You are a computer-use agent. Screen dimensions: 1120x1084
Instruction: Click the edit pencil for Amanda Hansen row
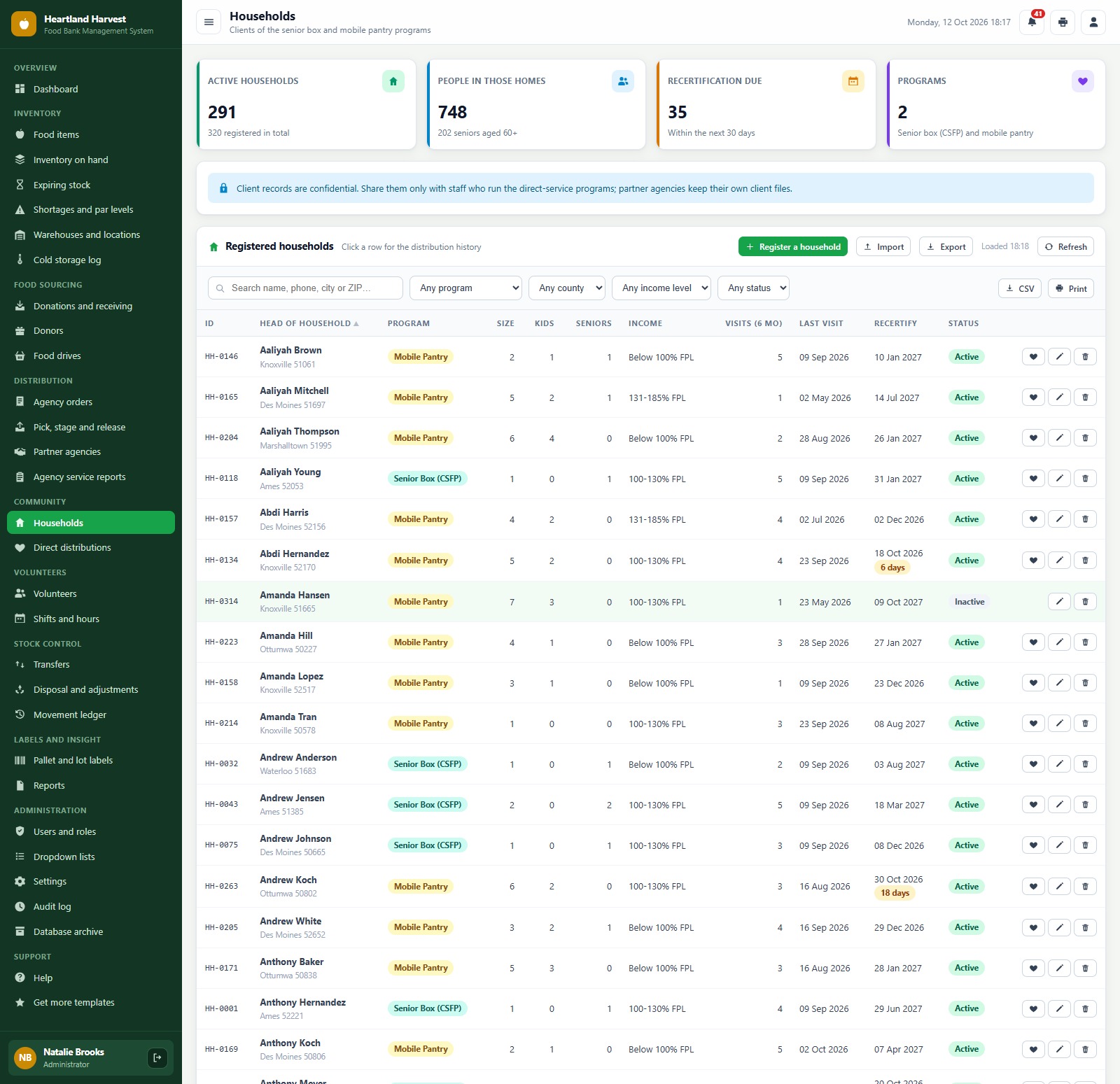(x=1060, y=602)
